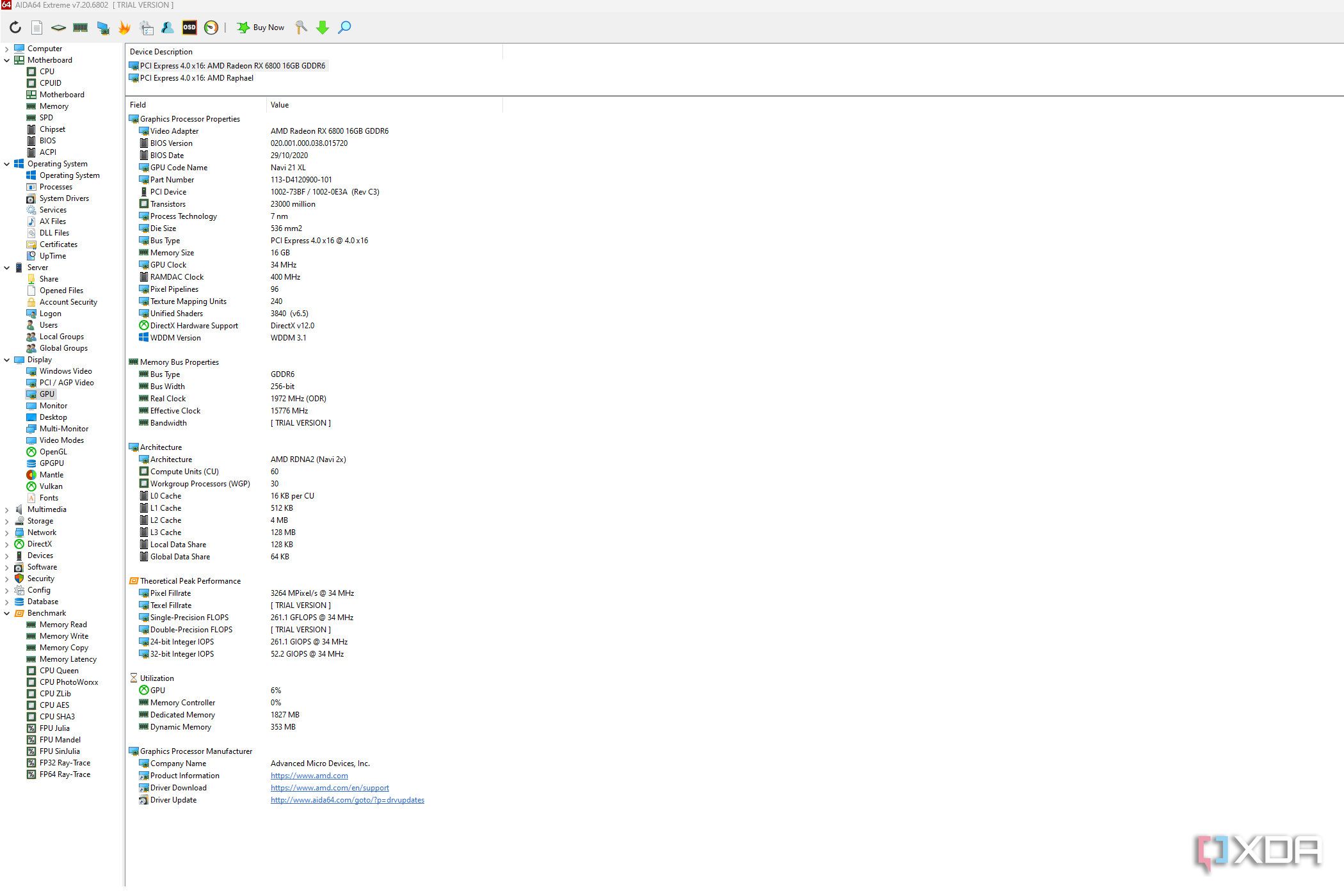This screenshot has height=896, width=1344.
Task: Select the BIOS tree item
Action: (41, 141)
